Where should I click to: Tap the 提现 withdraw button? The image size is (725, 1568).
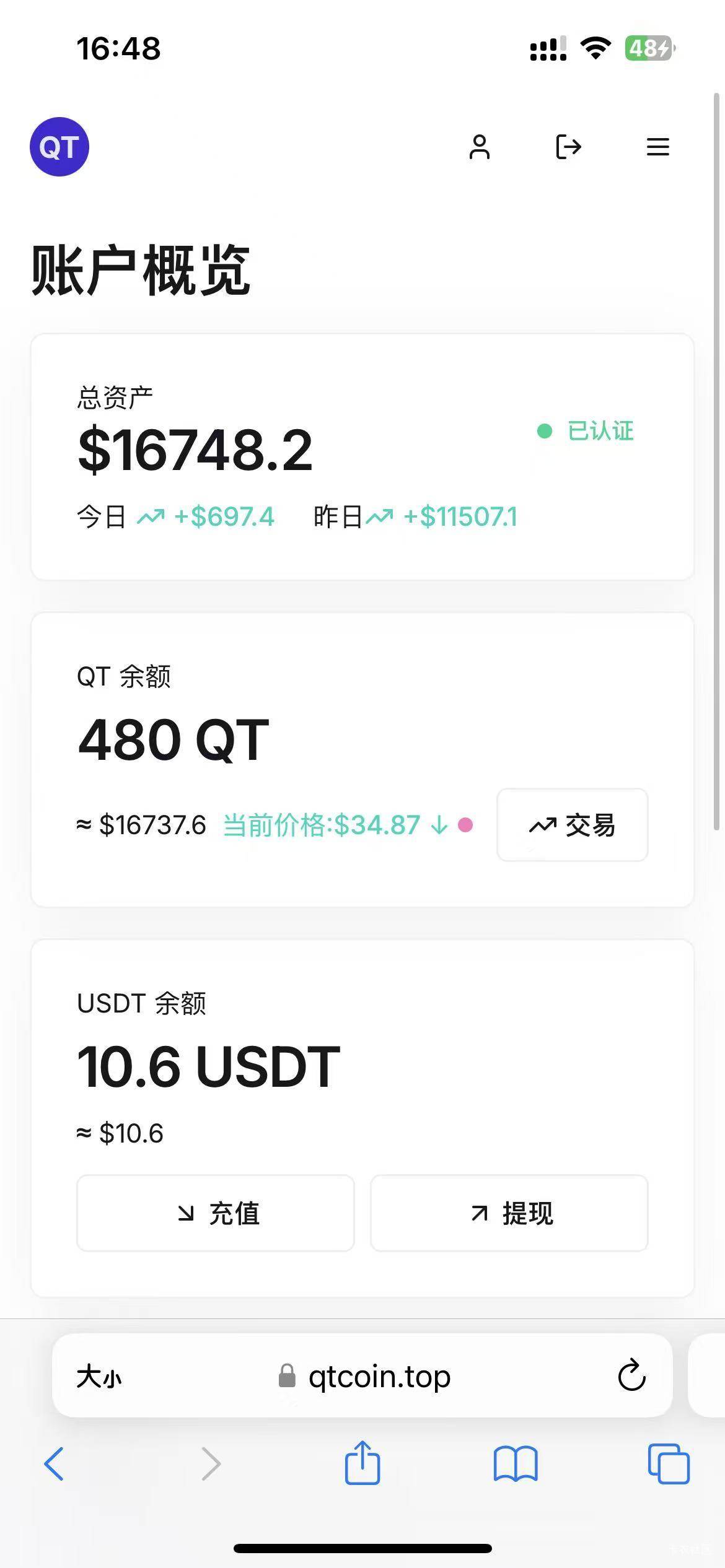pyautogui.click(x=509, y=1213)
